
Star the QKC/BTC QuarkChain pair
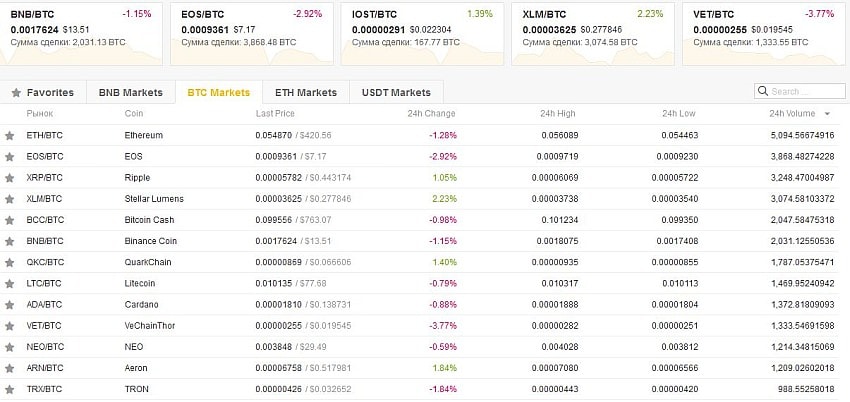tap(10, 262)
